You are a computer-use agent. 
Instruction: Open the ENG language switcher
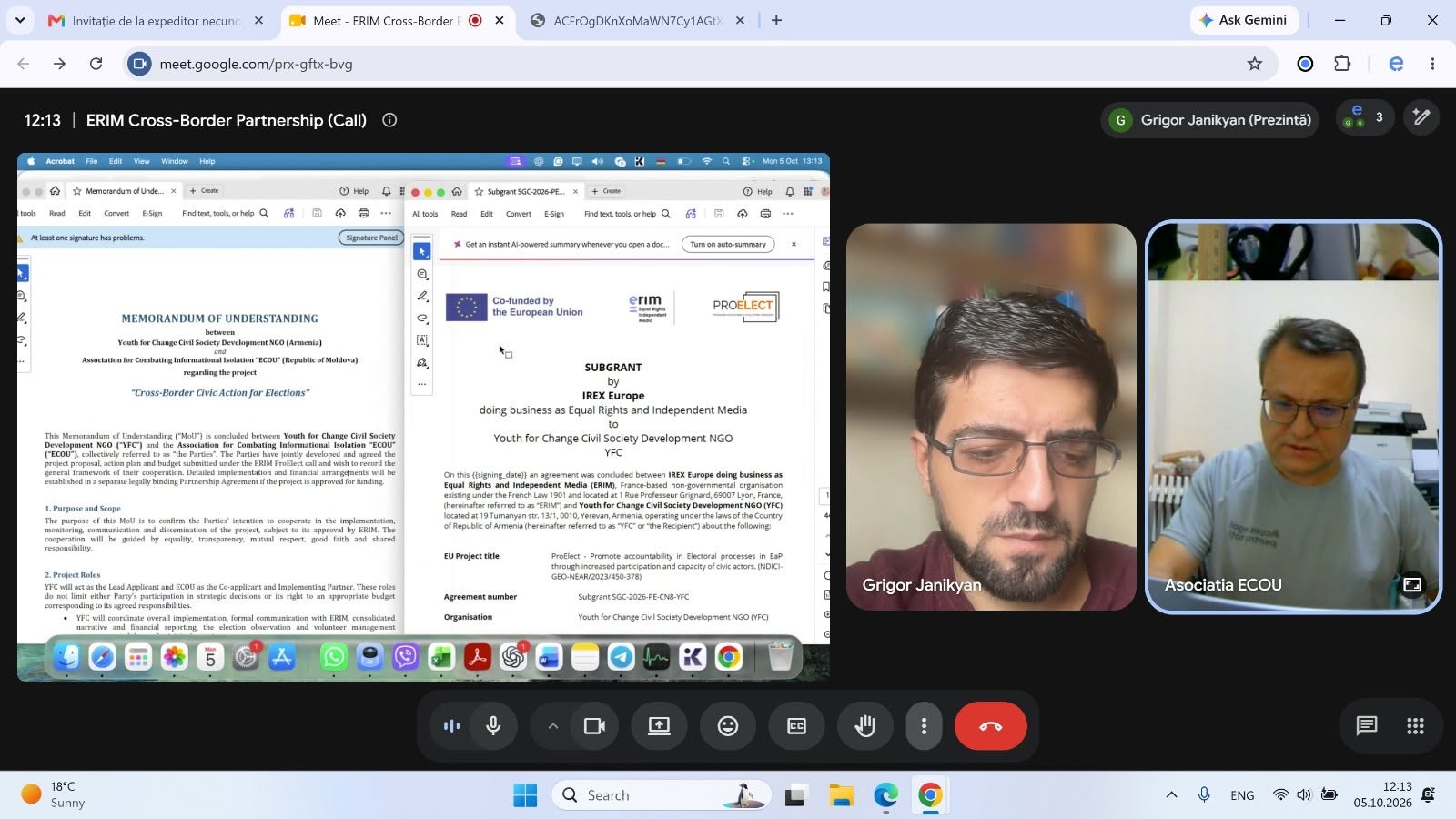pos(1242,795)
